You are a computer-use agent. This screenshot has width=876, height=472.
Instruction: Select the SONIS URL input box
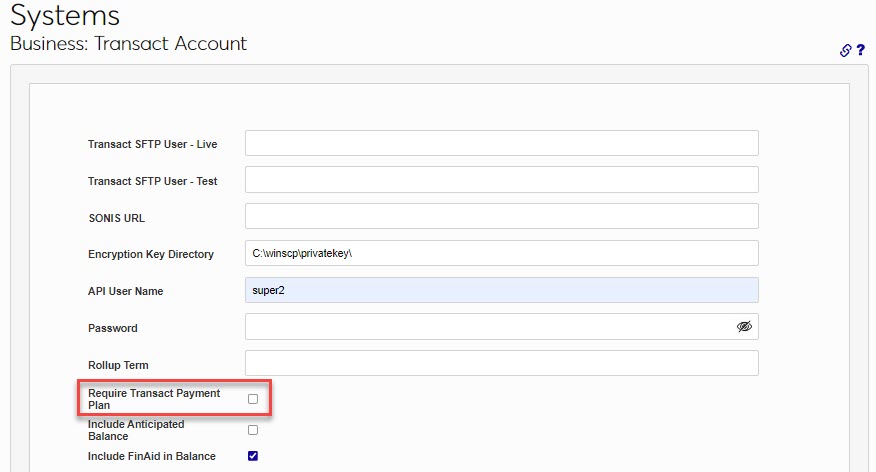502,216
